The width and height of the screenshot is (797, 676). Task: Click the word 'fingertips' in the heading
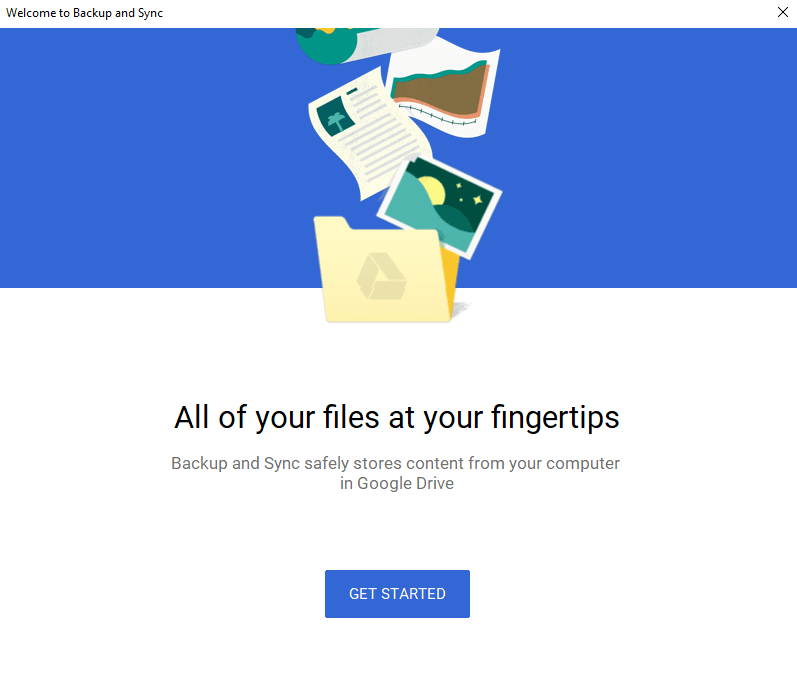point(555,418)
